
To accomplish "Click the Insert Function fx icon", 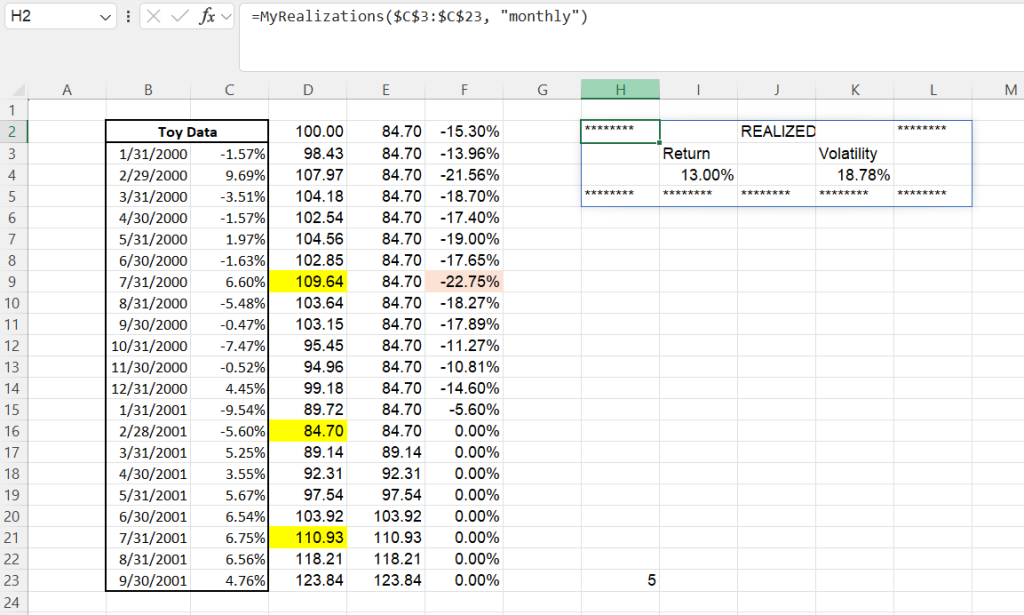I will tap(208, 17).
